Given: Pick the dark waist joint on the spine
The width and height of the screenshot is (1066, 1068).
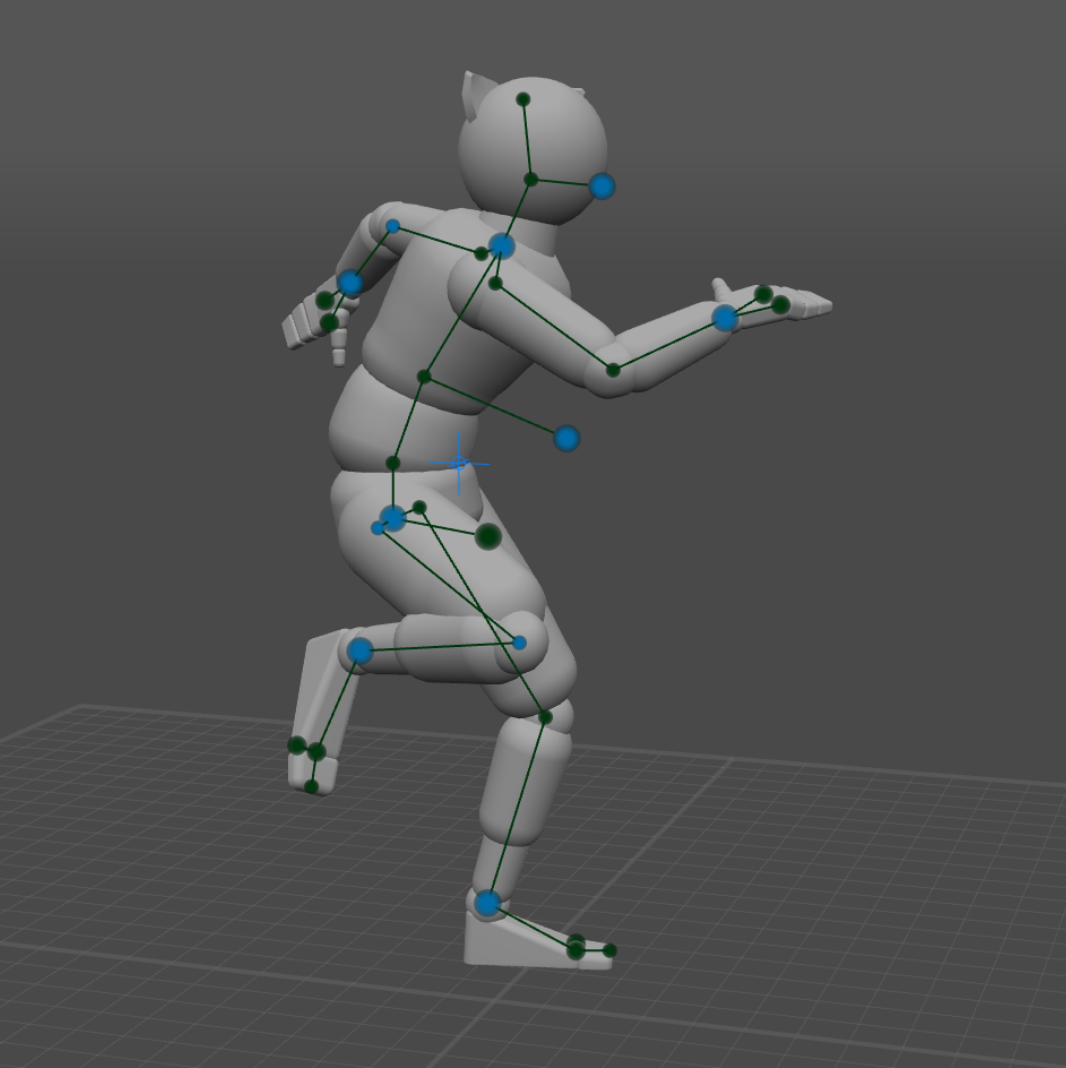Looking at the screenshot, I should pyautogui.click(x=393, y=463).
